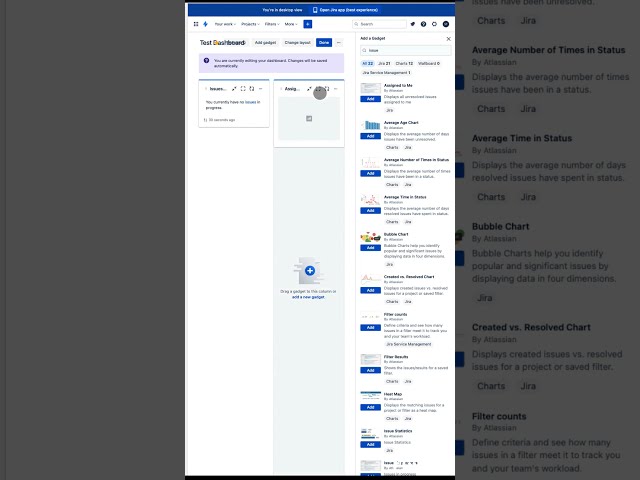Click the Test Dashboard title
640x480 pixels.
[222, 42]
